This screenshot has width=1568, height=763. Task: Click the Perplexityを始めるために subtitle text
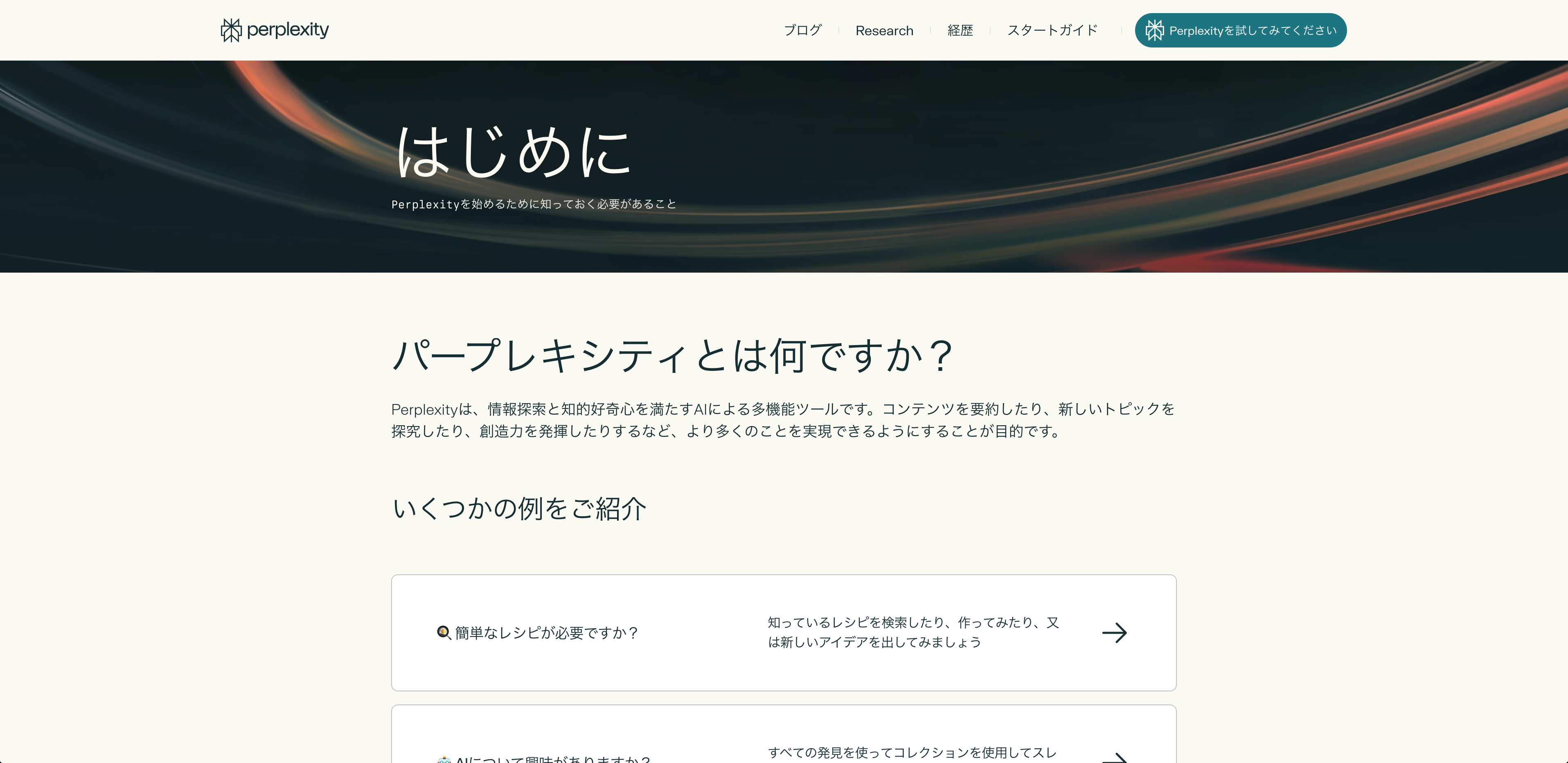point(533,204)
